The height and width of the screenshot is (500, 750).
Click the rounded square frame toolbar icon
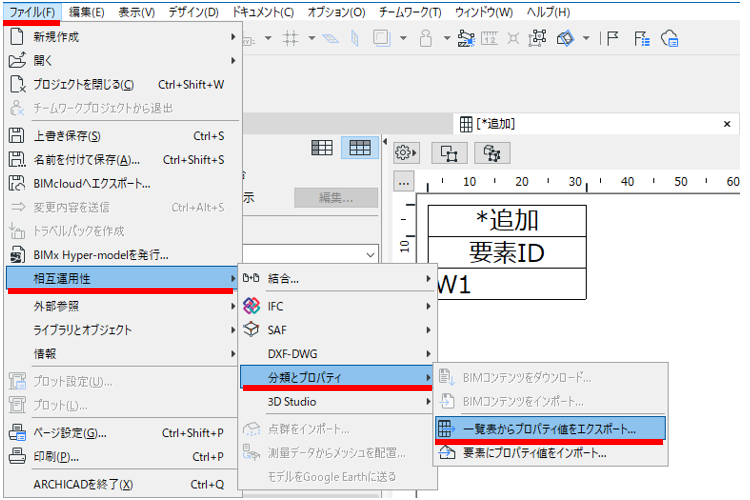(x=382, y=38)
